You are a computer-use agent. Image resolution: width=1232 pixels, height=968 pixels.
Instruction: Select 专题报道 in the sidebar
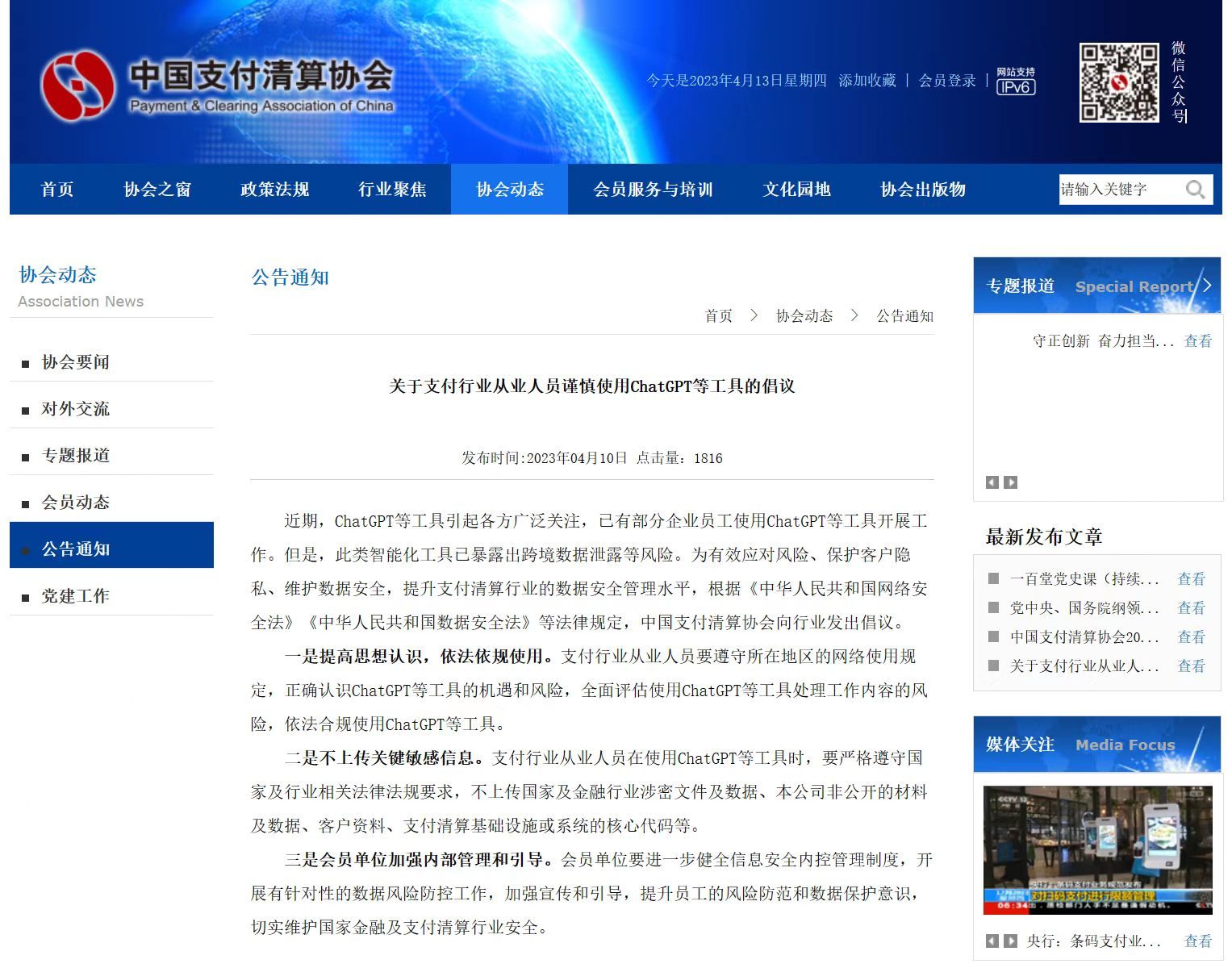(111, 456)
